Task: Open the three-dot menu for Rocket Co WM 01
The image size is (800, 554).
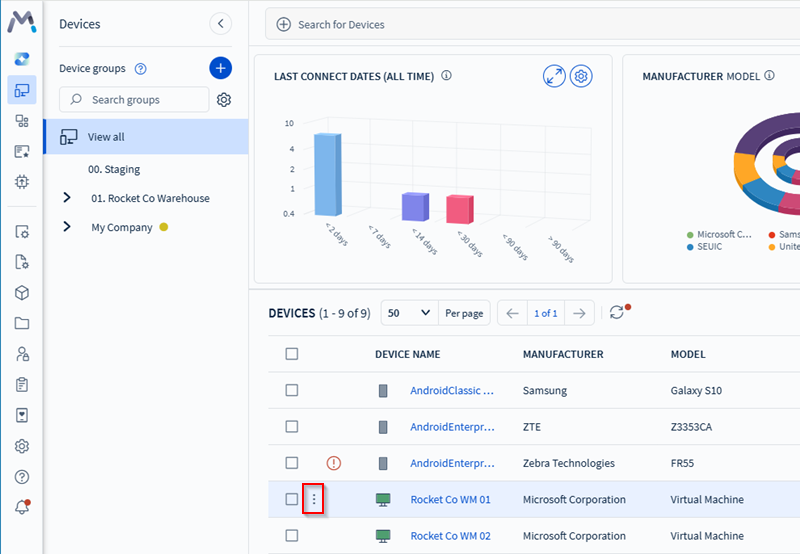Action: [x=314, y=499]
